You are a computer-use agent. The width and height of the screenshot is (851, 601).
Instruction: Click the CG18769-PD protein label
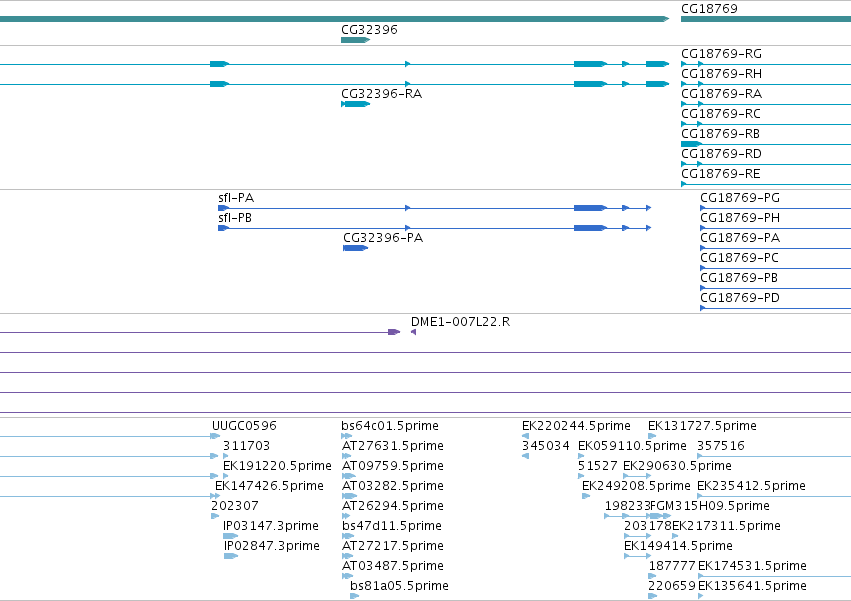click(x=740, y=299)
